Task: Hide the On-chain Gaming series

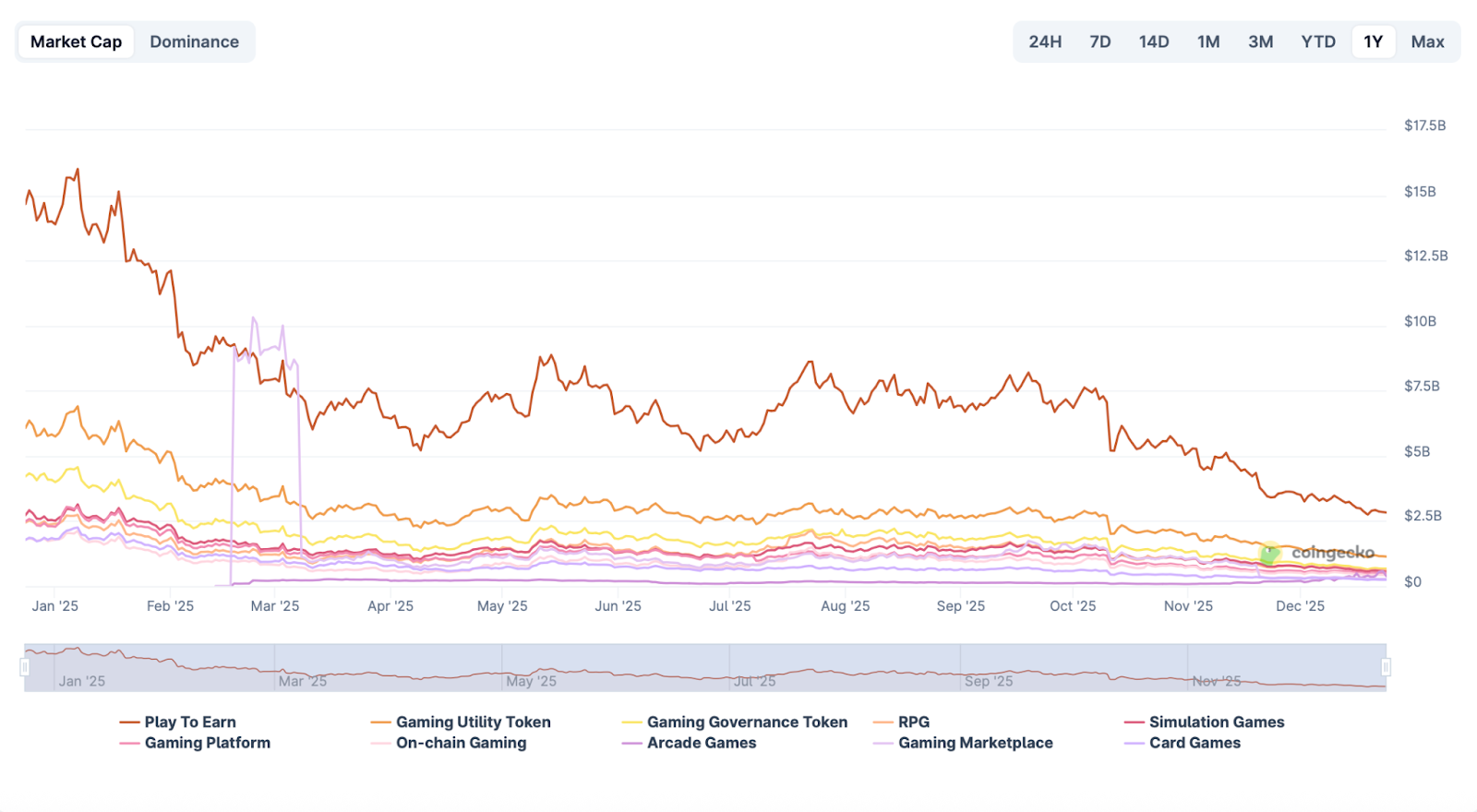Action: 461,743
